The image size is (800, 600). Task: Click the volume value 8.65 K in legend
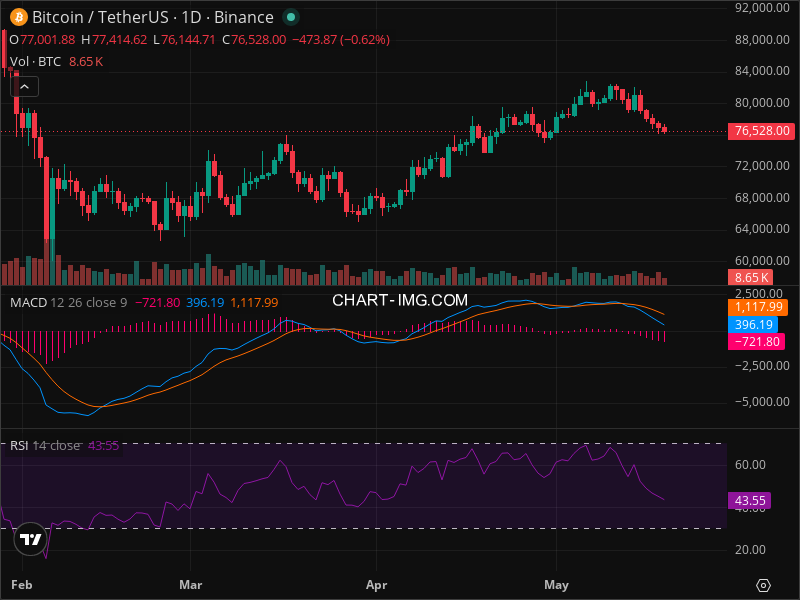pyautogui.click(x=86, y=62)
